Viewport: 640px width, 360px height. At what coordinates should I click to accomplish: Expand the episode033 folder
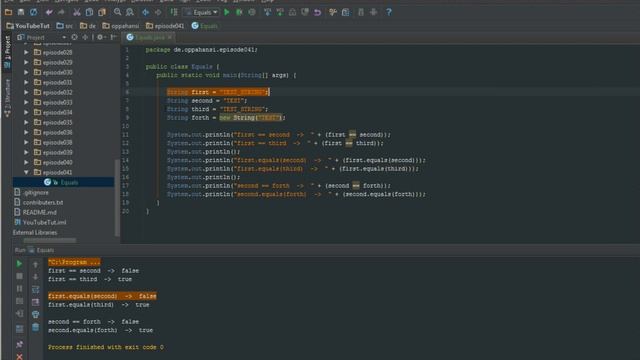tap(27, 102)
